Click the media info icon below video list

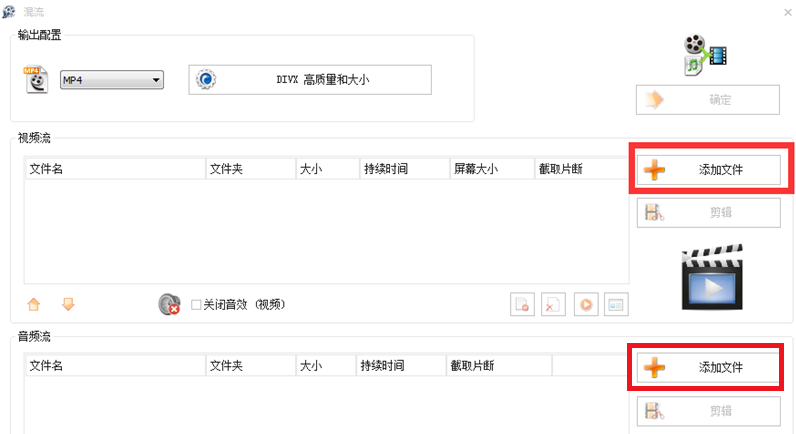616,306
